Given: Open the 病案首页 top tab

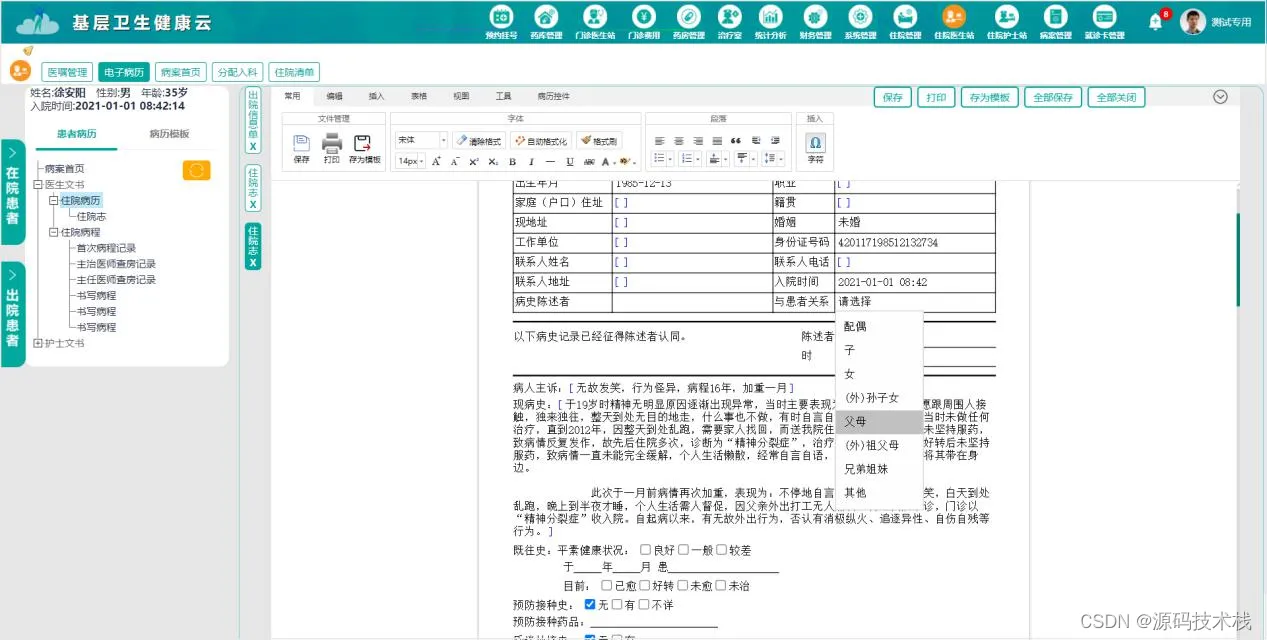Looking at the screenshot, I should point(181,72).
